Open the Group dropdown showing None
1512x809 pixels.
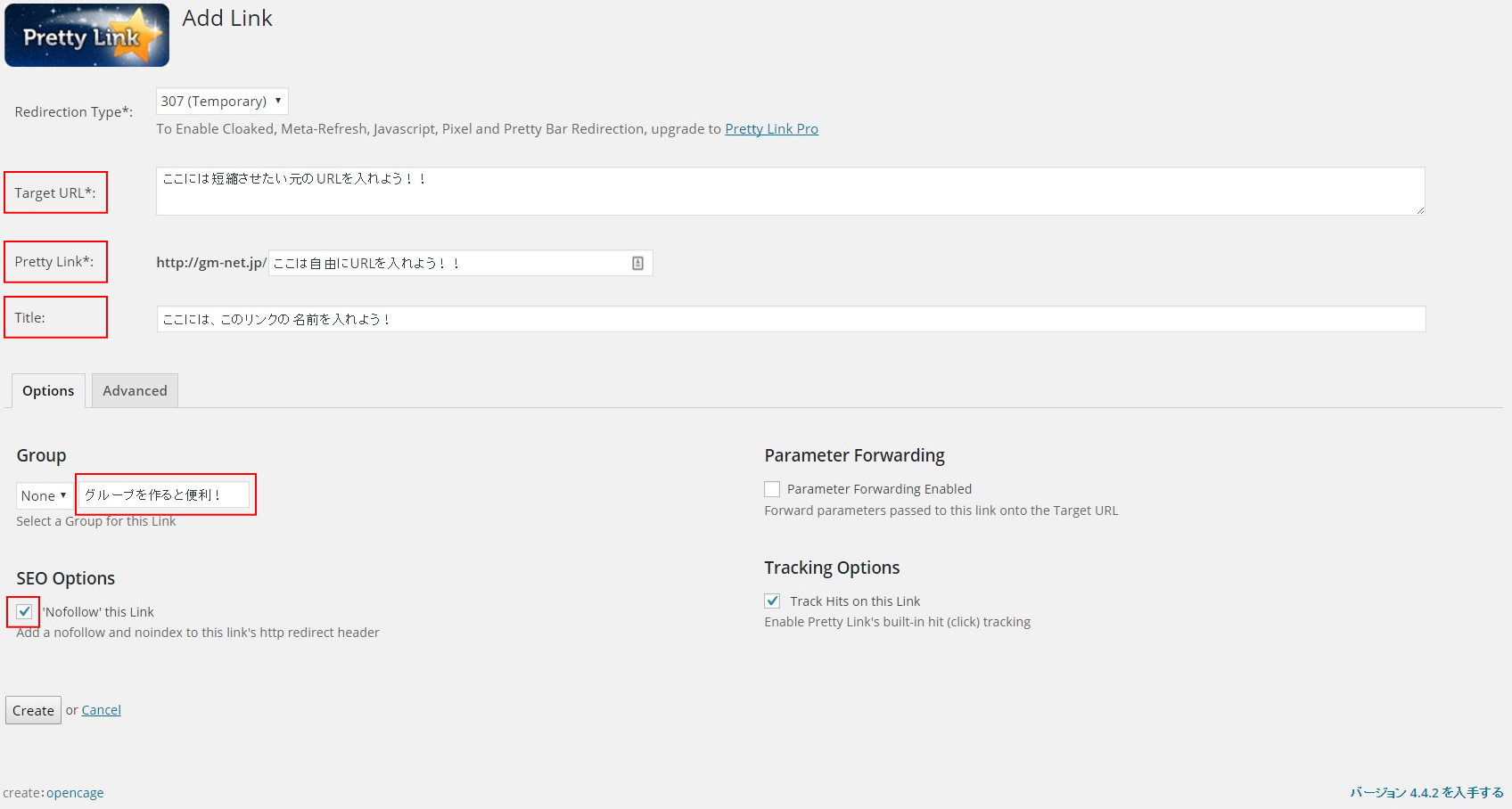click(x=44, y=495)
